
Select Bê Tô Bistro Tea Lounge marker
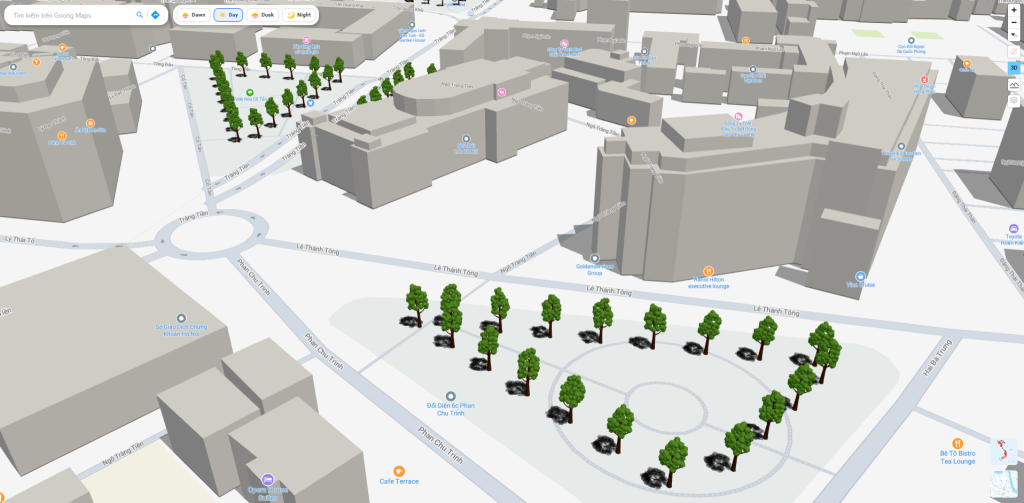pos(958,443)
